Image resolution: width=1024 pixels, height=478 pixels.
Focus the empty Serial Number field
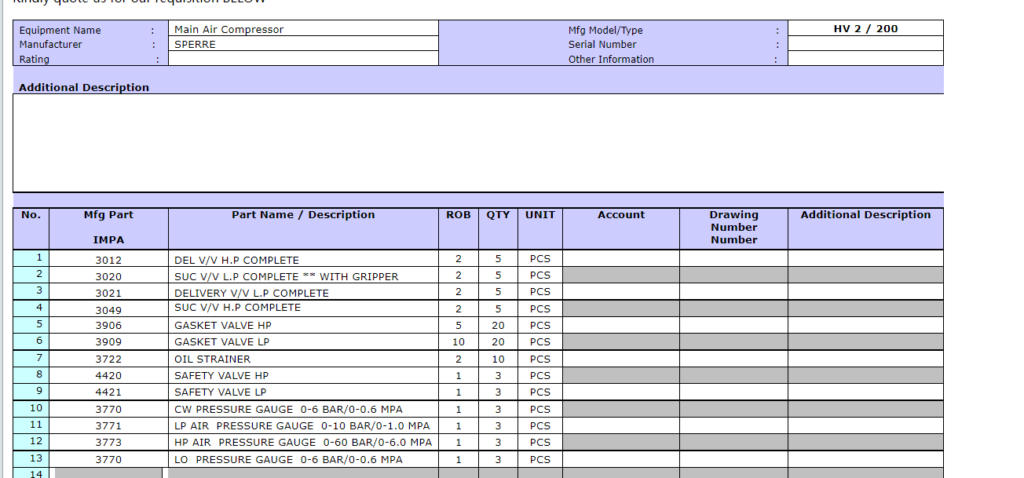(865, 44)
